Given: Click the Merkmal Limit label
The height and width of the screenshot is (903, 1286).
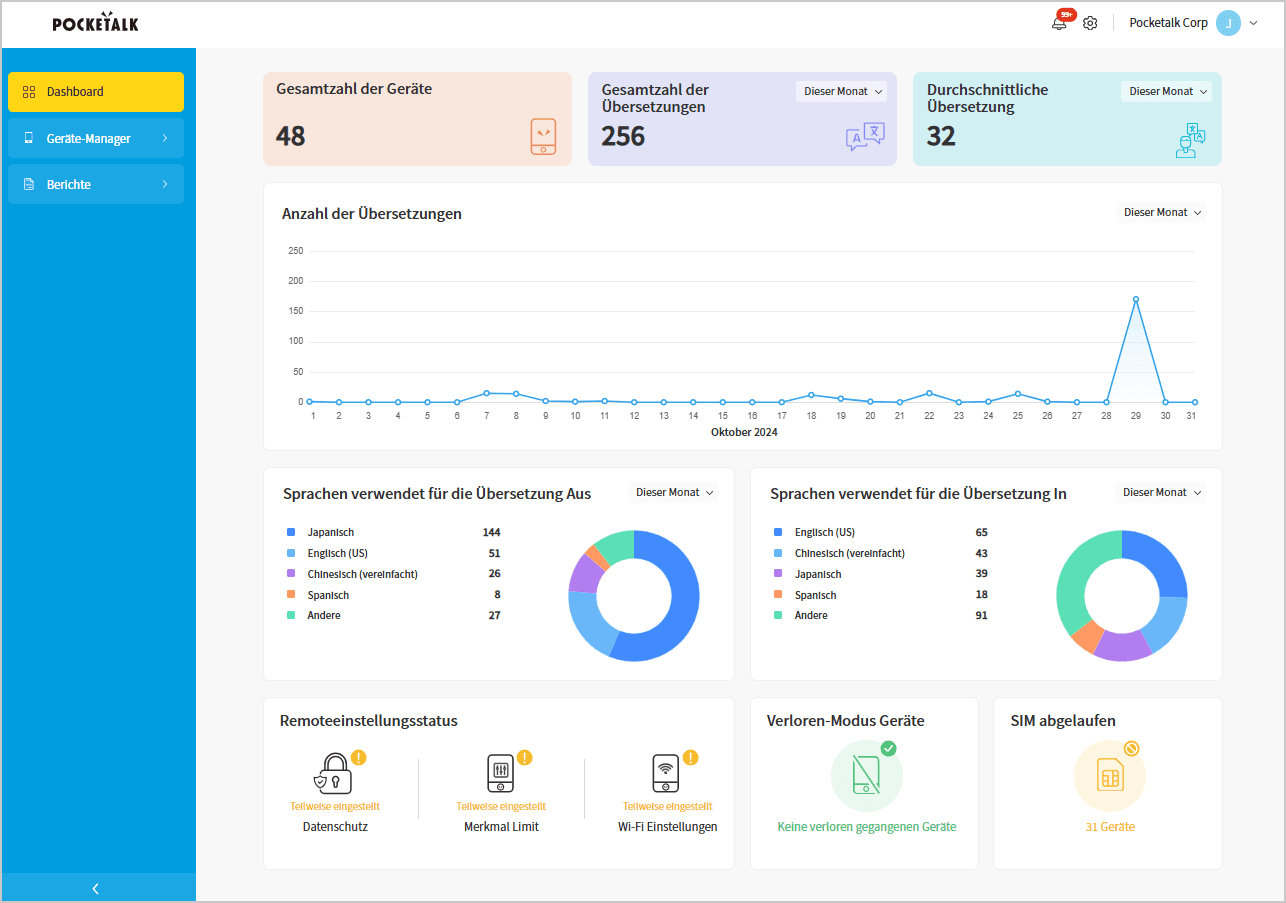Looking at the screenshot, I should click(501, 827).
